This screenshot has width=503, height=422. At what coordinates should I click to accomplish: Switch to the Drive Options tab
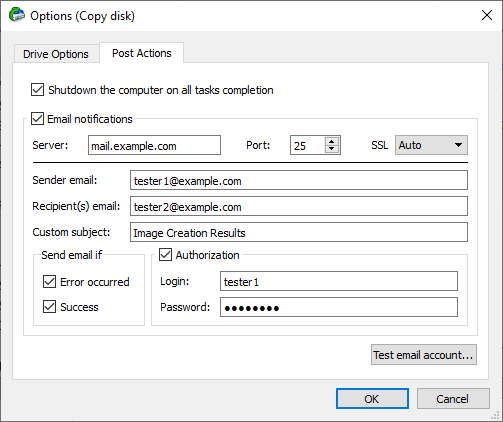click(x=56, y=54)
